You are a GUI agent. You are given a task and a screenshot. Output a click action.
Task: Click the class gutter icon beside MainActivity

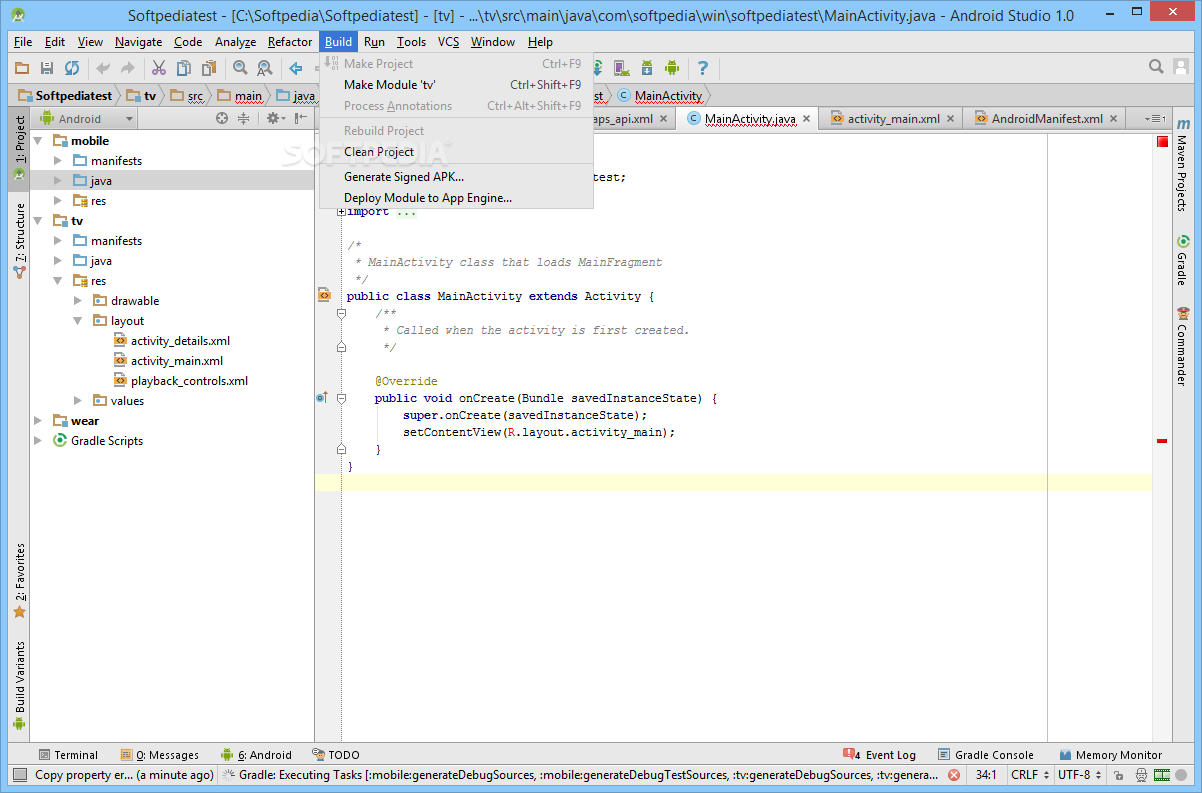pos(324,295)
